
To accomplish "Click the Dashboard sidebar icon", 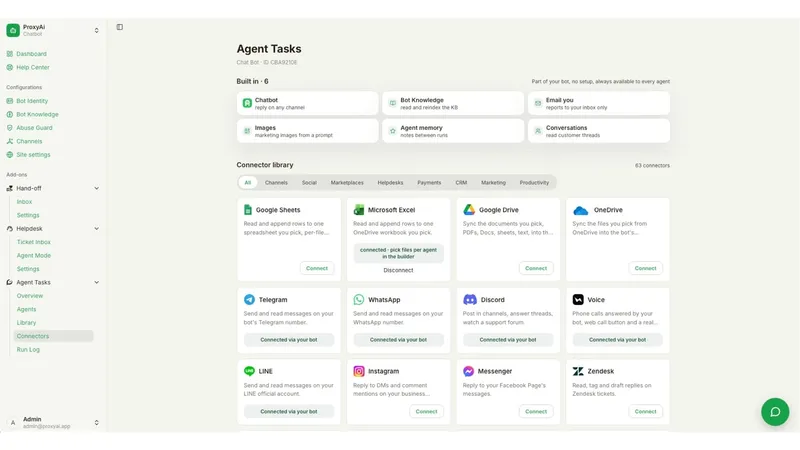I will (x=10, y=54).
